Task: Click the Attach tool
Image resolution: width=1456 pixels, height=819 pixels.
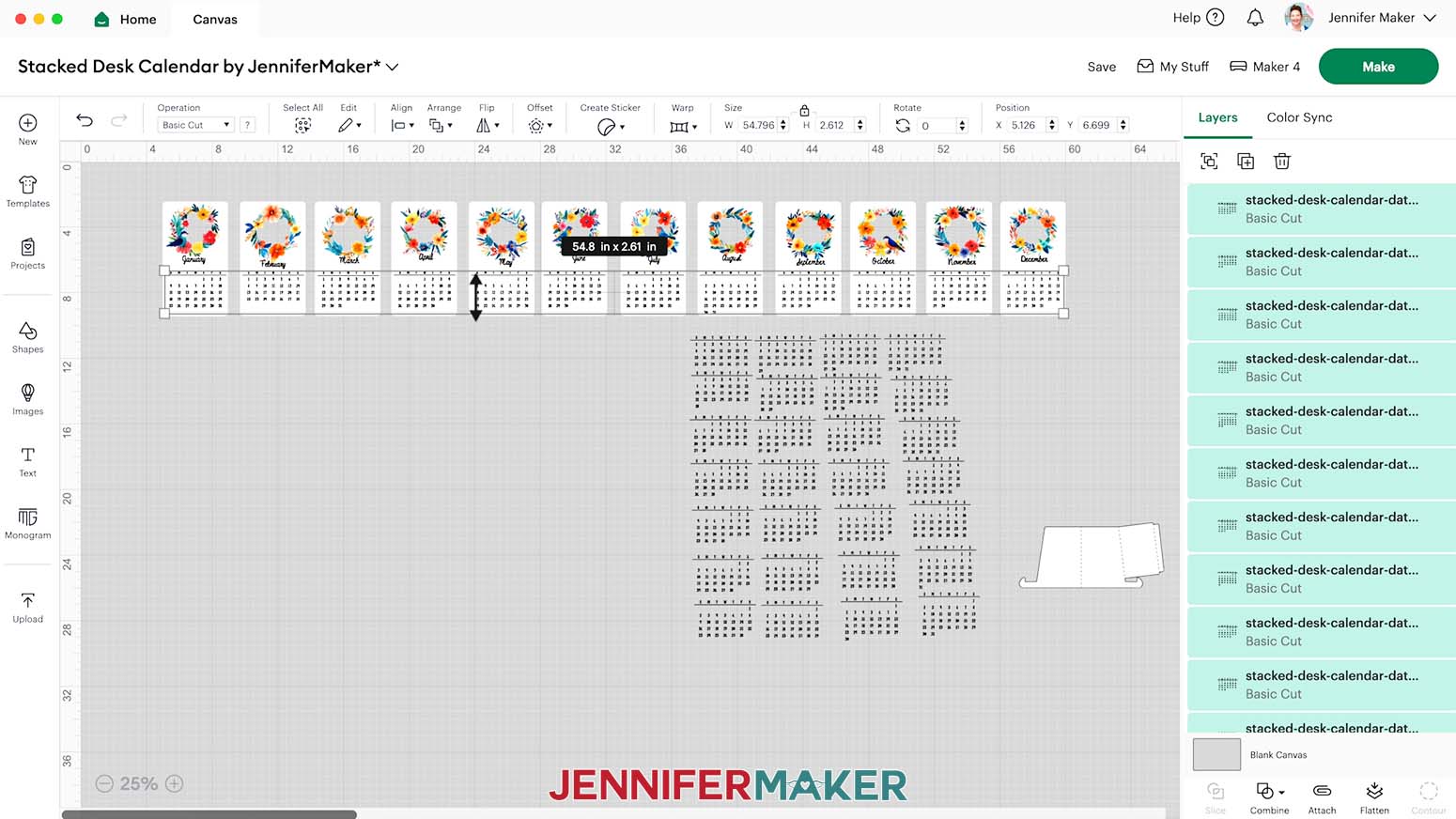Action: tap(1322, 797)
